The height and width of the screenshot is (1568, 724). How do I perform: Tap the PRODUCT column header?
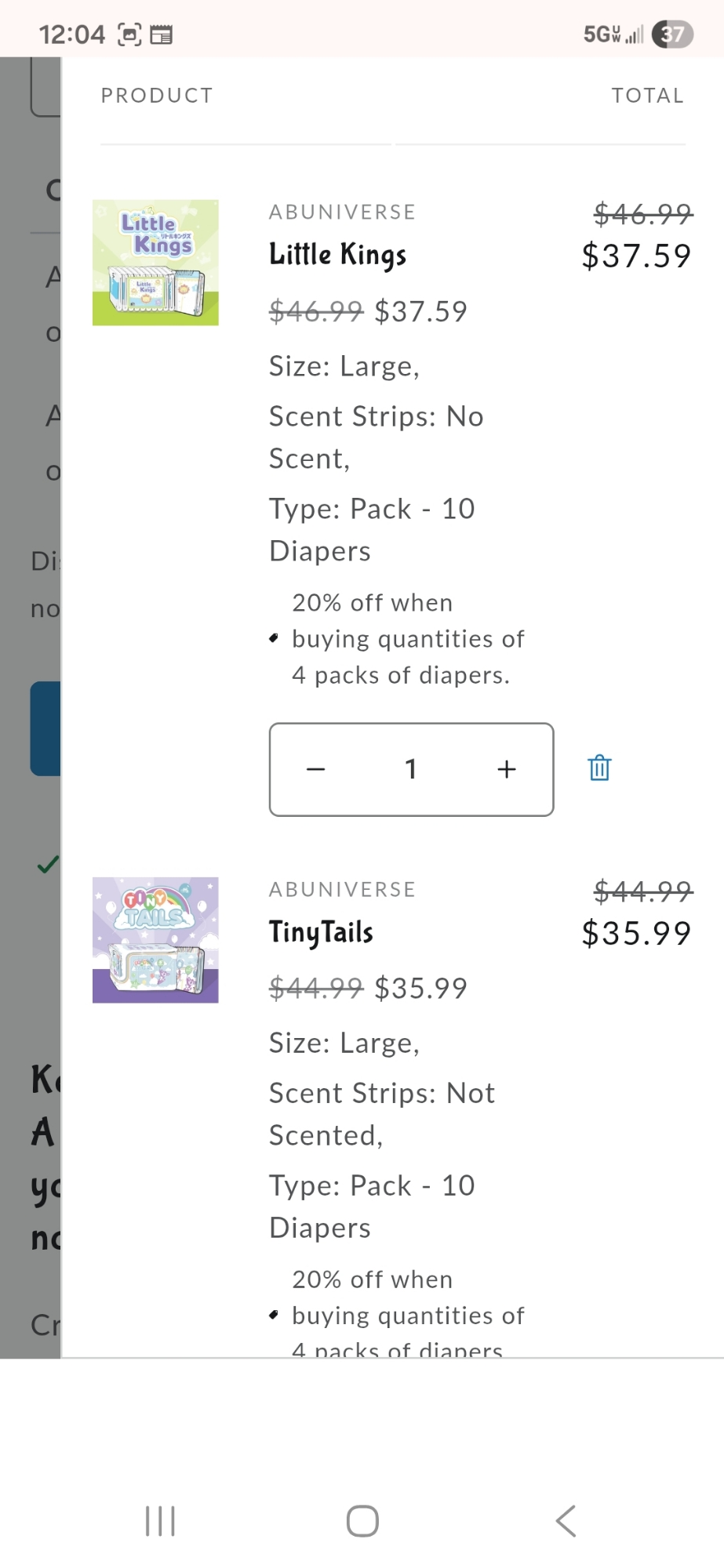(x=157, y=96)
